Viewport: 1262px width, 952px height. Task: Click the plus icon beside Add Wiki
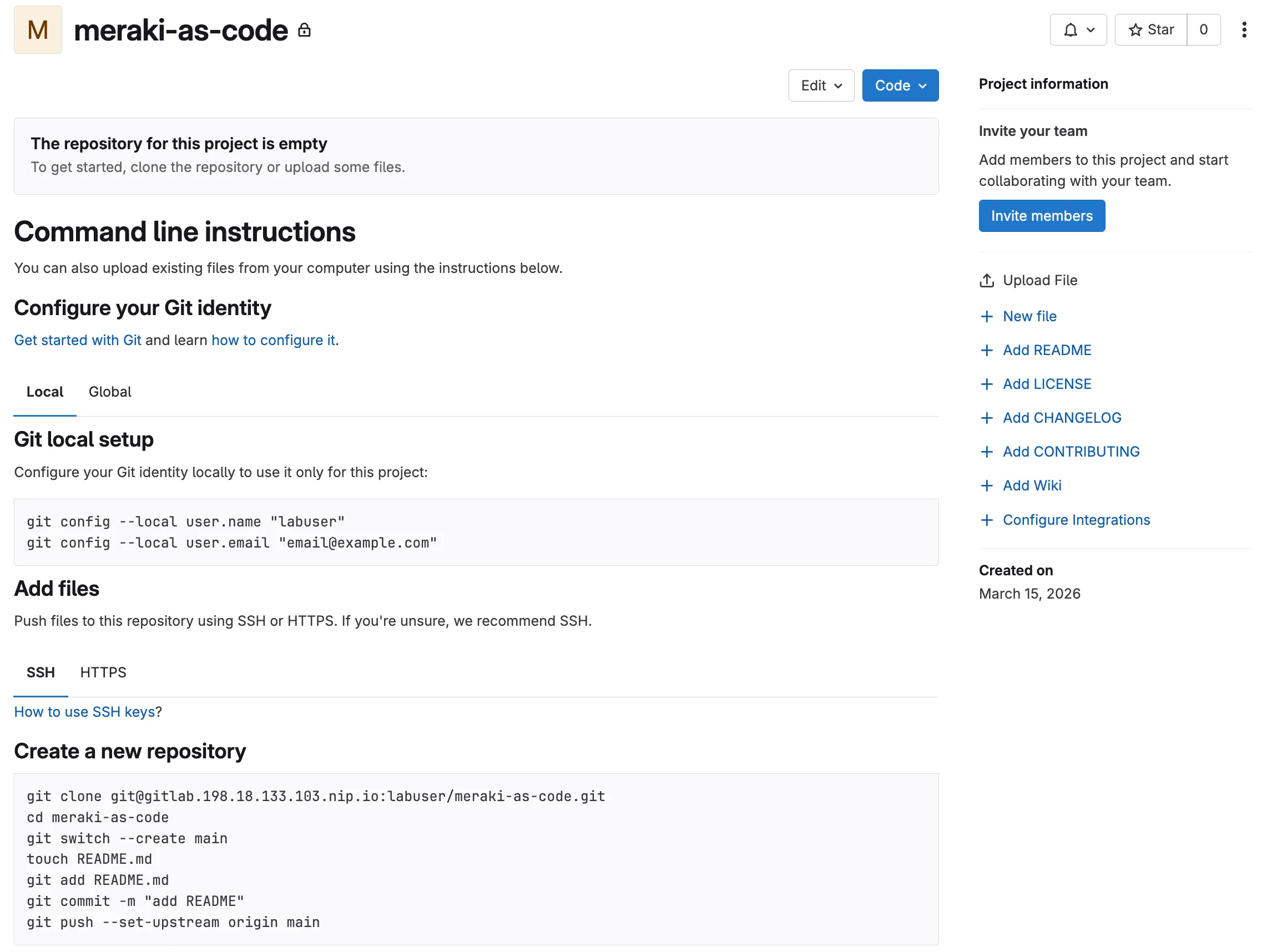pos(986,485)
